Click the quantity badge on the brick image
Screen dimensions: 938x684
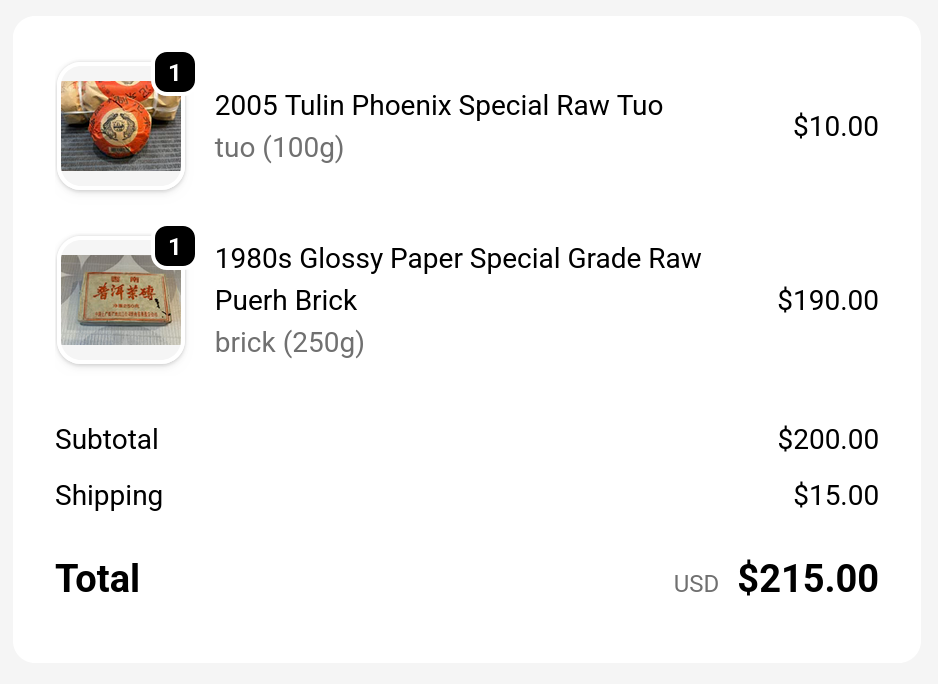[175, 247]
